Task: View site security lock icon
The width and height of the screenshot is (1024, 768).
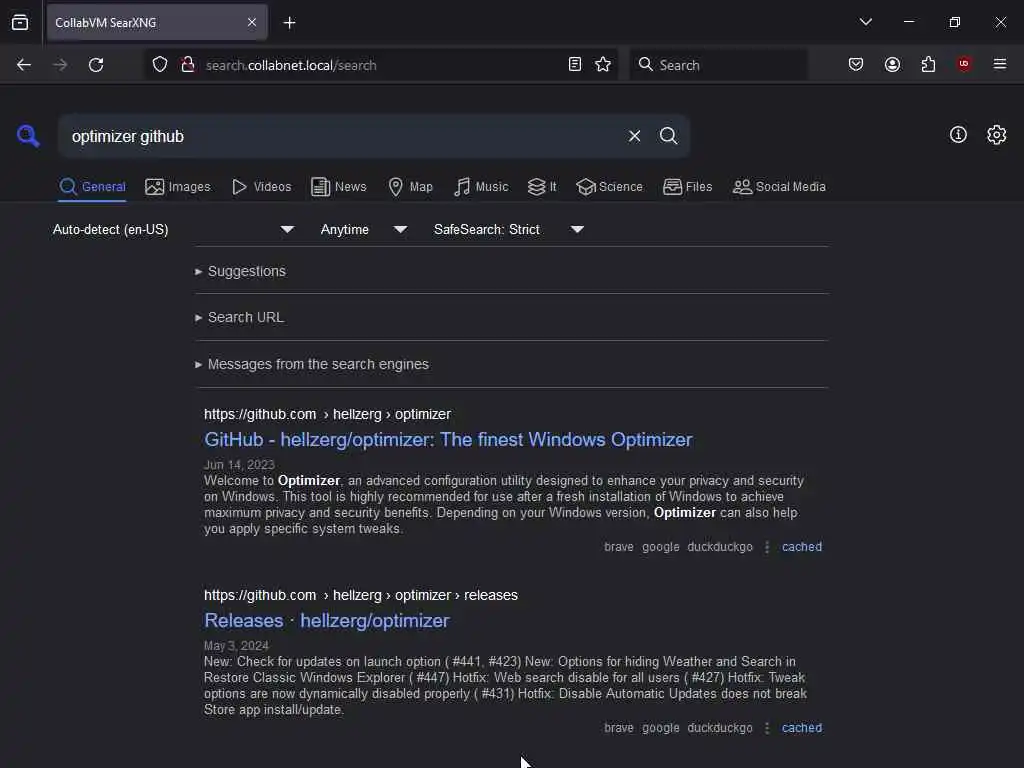Action: 188,65
